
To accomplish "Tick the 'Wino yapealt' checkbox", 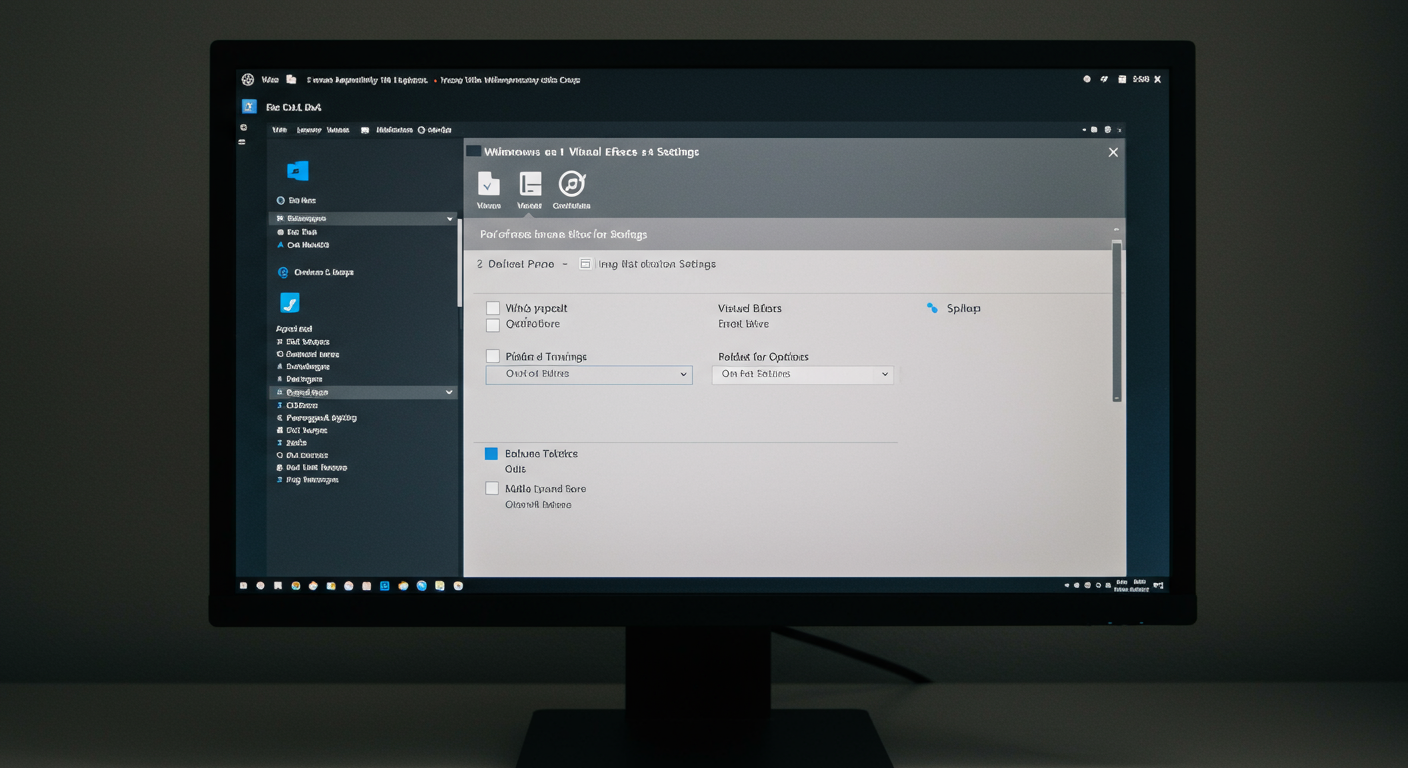I will pos(492,308).
